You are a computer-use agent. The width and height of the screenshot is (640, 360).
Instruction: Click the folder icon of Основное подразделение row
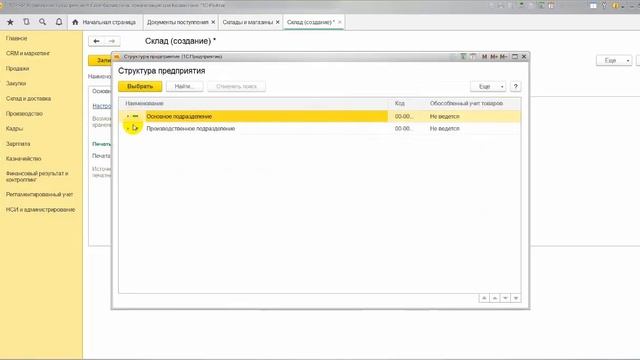point(136,116)
